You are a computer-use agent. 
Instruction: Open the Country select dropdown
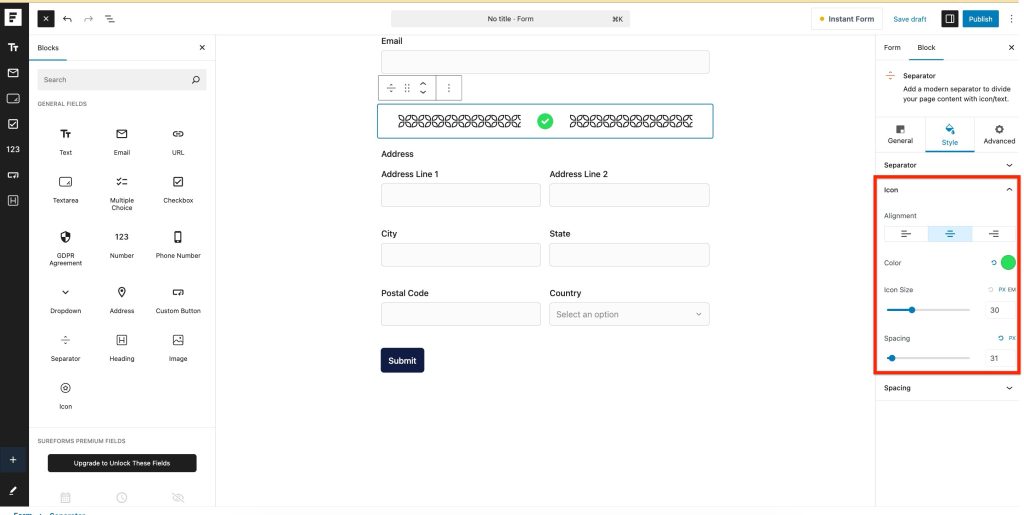(x=629, y=314)
